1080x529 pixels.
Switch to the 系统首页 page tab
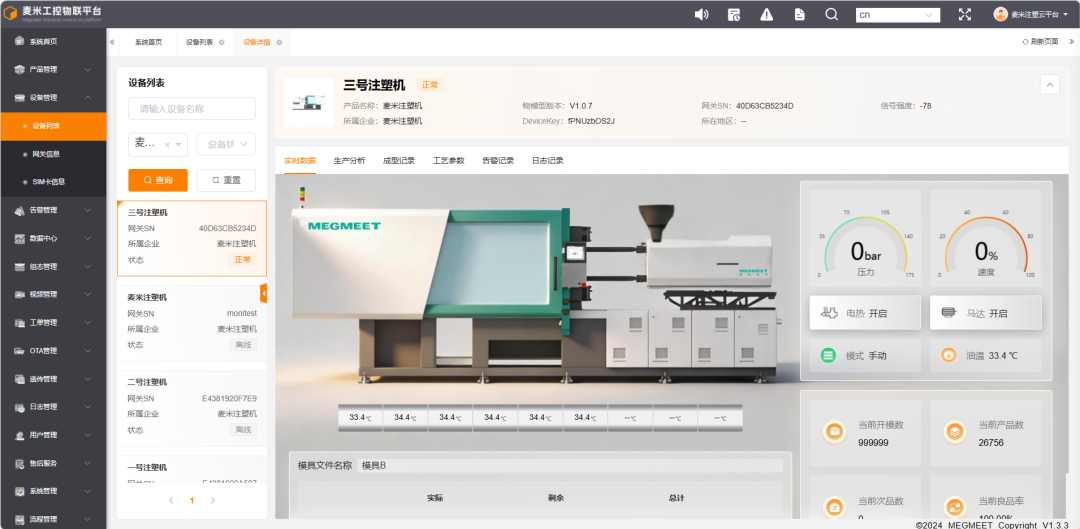coord(148,42)
